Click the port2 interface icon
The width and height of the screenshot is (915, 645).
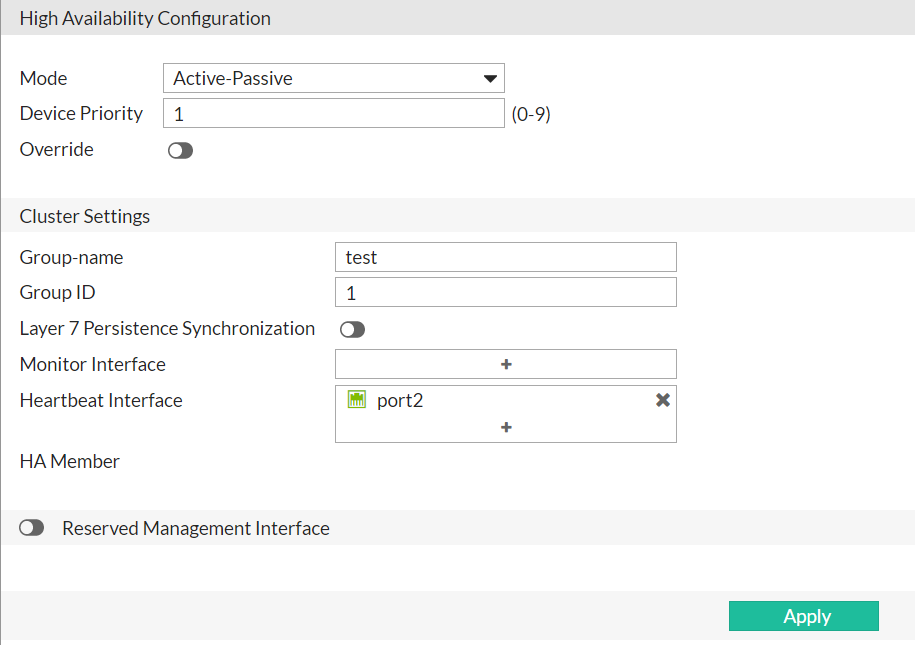point(357,399)
